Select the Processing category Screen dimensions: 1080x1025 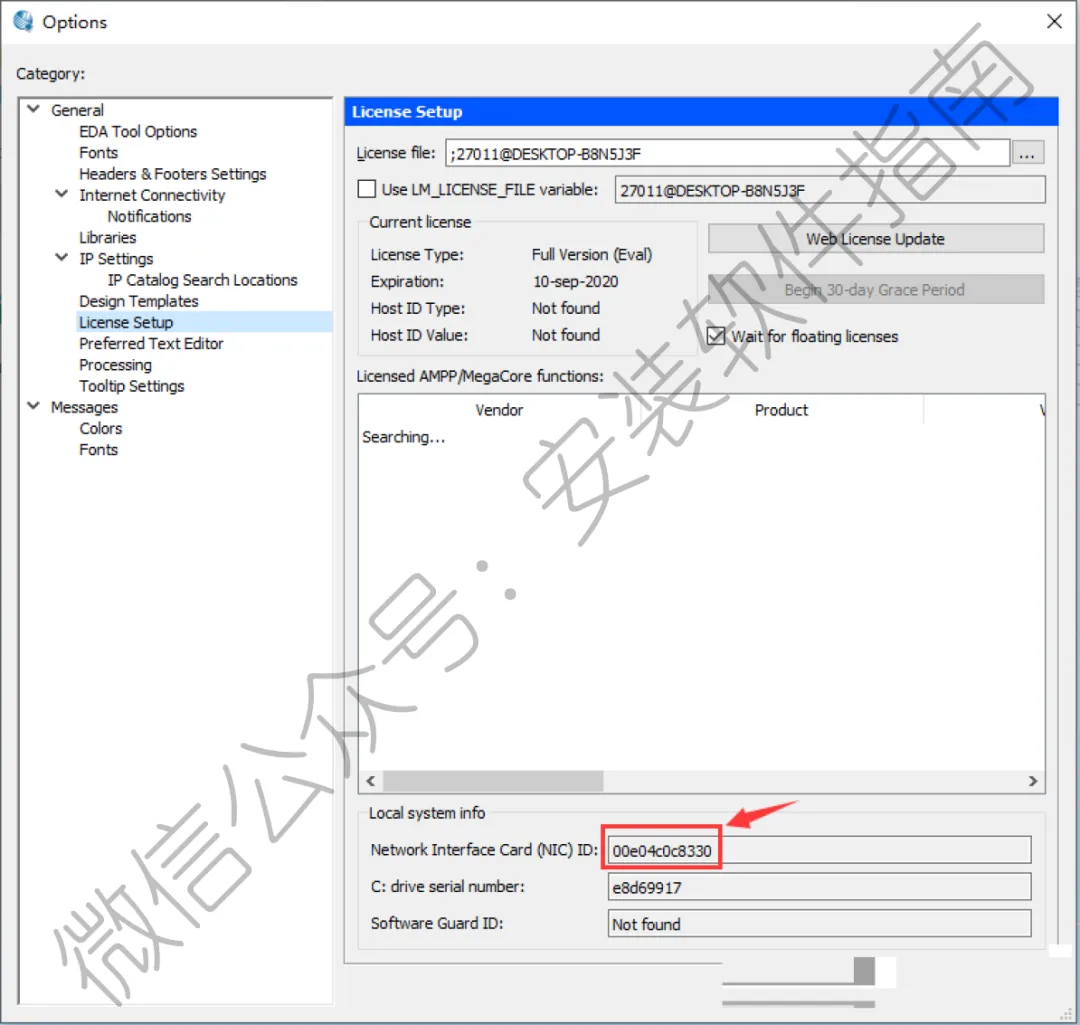coord(115,365)
